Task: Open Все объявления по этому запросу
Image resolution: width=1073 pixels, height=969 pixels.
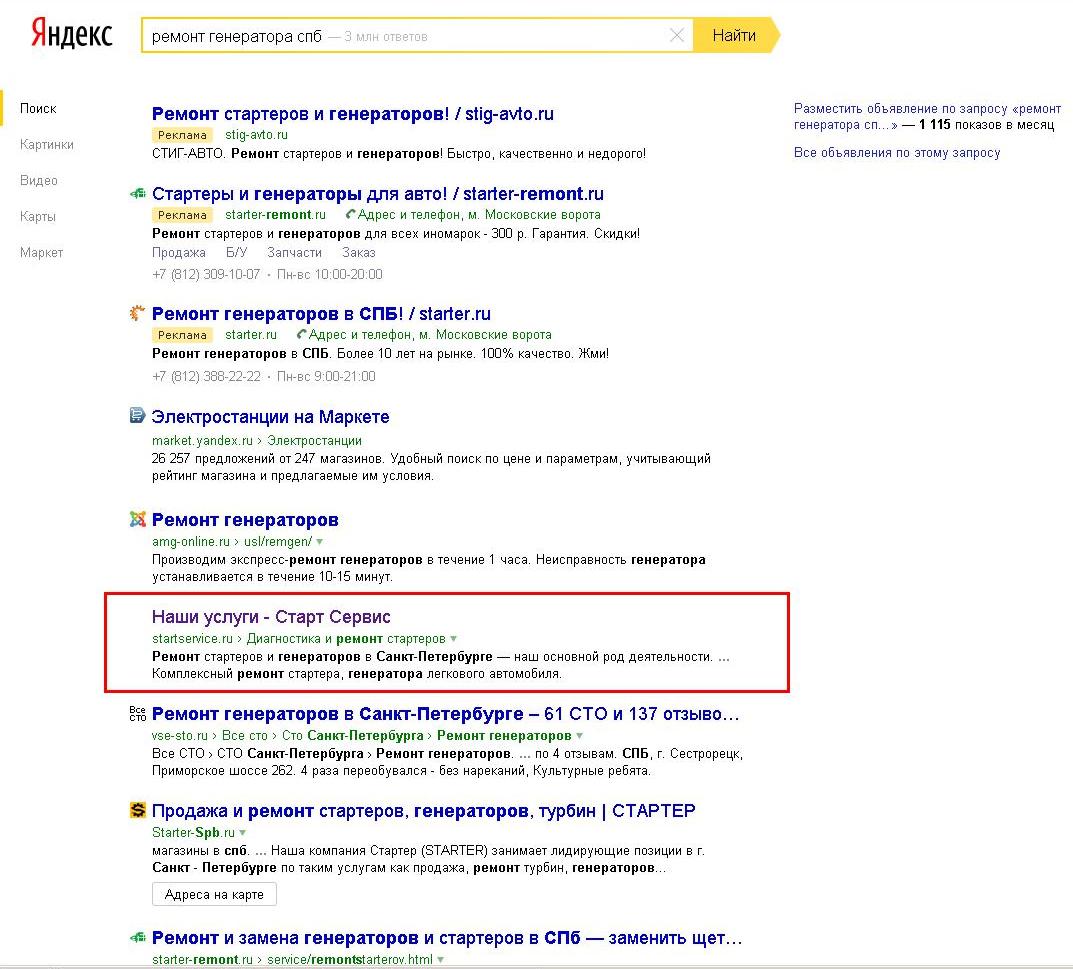Action: click(x=897, y=153)
